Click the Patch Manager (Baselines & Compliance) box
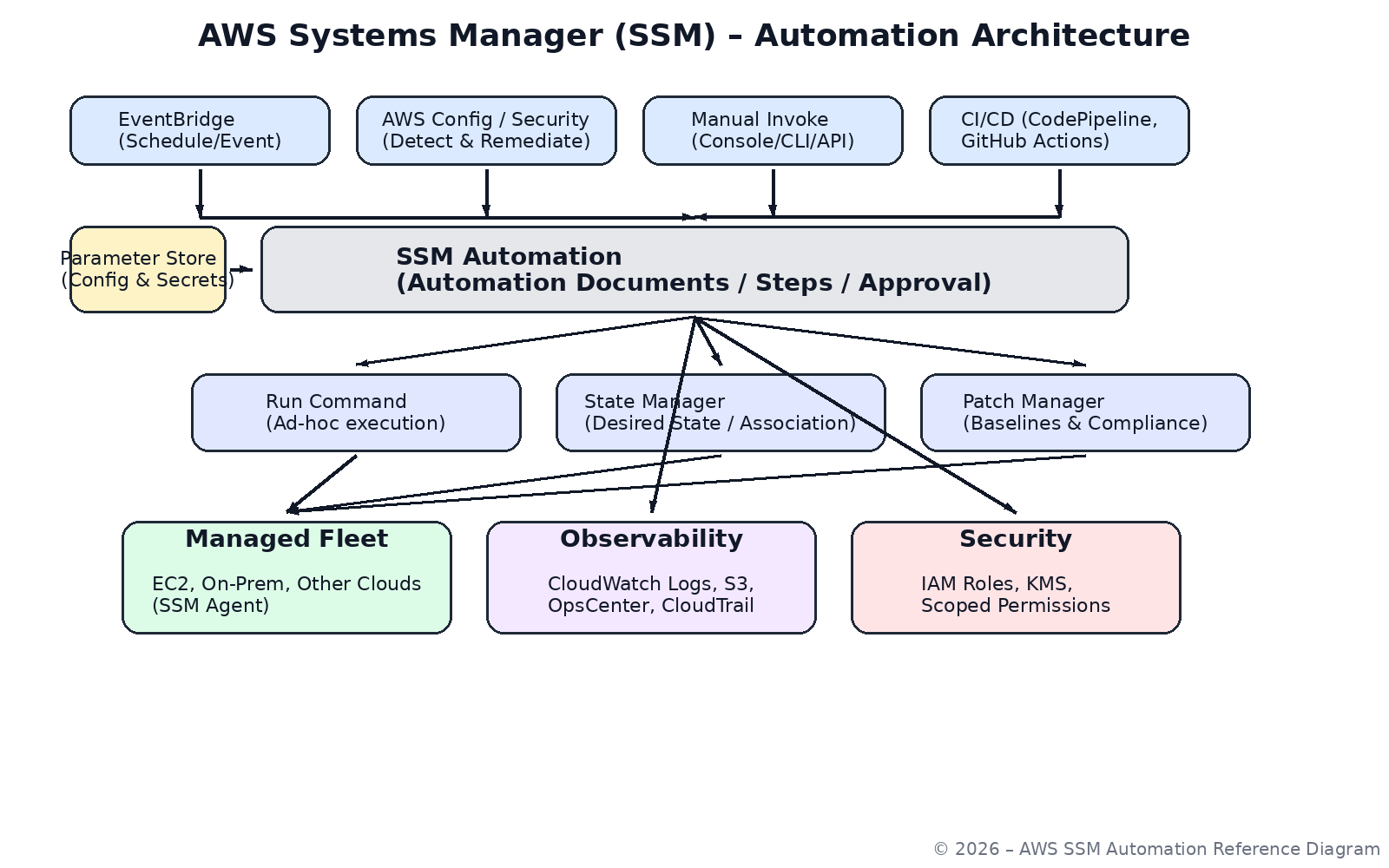 [x=1085, y=412]
